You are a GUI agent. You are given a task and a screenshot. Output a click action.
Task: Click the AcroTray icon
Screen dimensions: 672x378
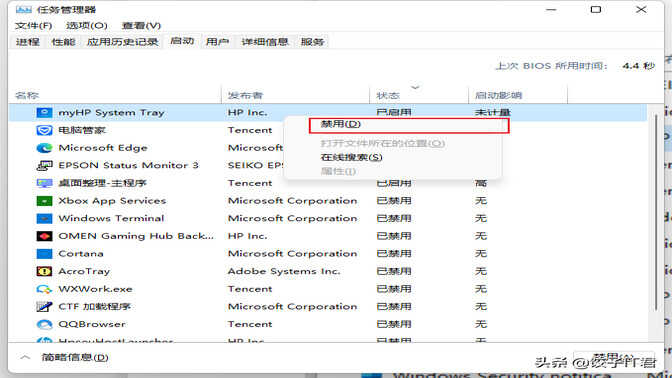click(x=44, y=271)
